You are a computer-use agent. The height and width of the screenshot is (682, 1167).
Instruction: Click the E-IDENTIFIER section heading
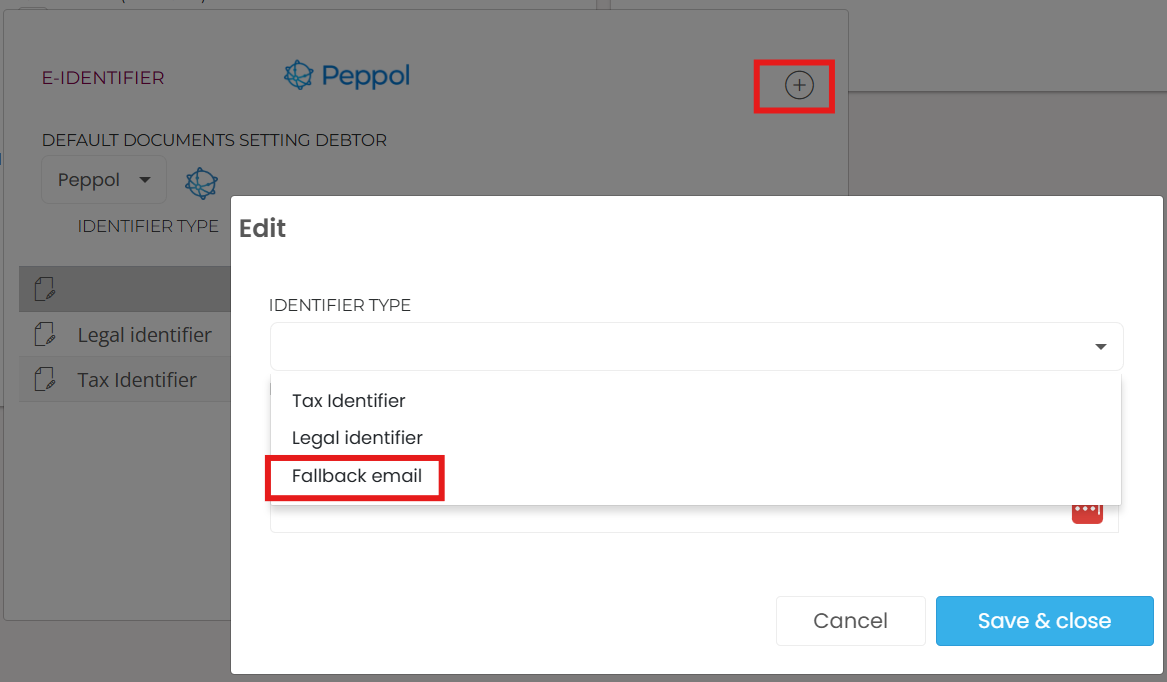click(103, 77)
